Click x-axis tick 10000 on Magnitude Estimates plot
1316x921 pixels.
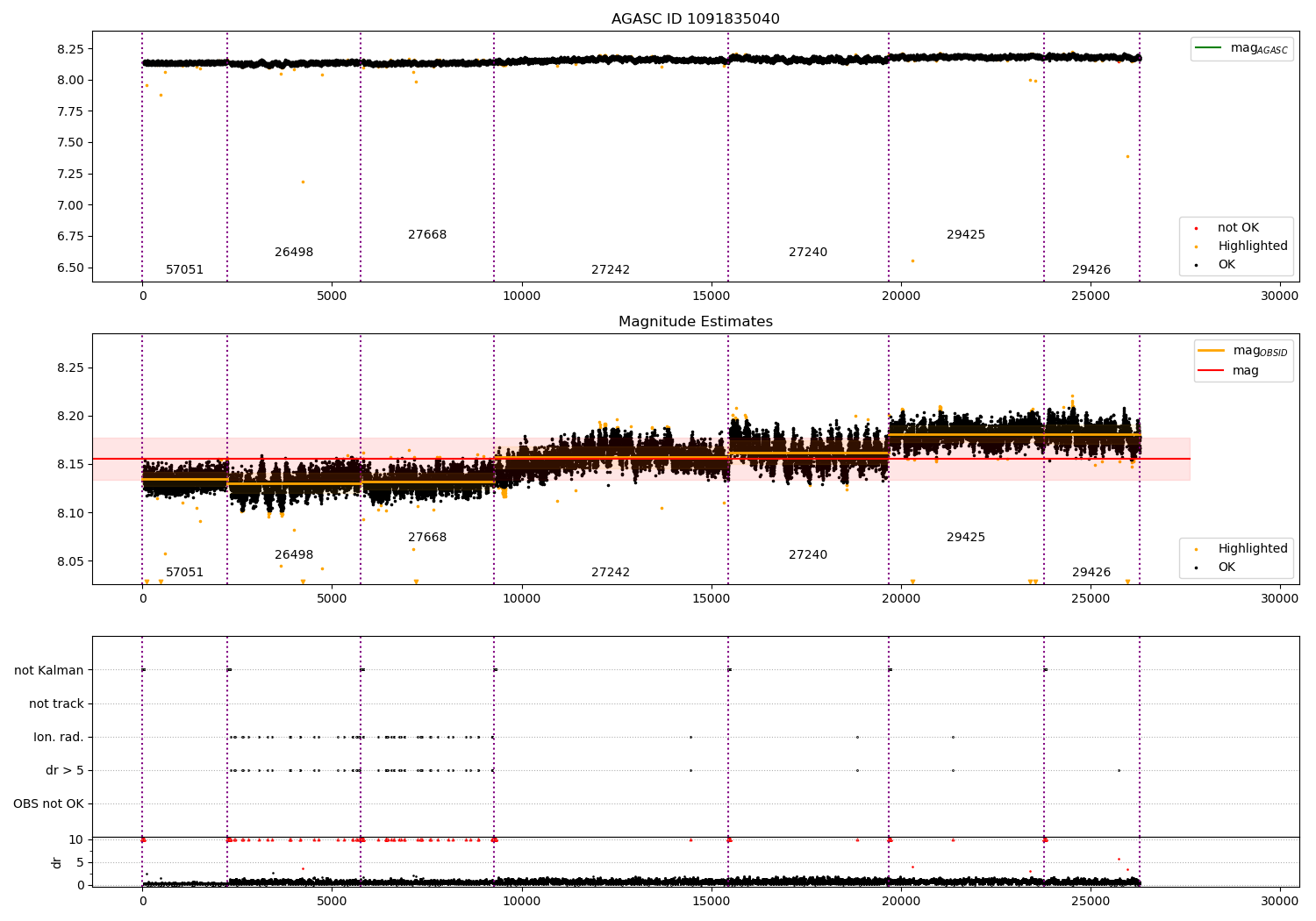pyautogui.click(x=522, y=599)
